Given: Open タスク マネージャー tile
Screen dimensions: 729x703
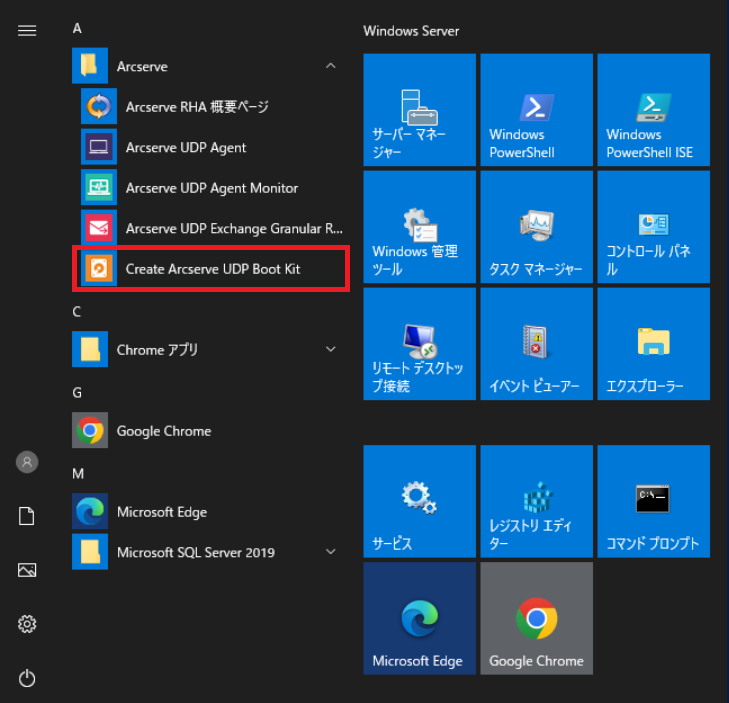Looking at the screenshot, I should [537, 227].
